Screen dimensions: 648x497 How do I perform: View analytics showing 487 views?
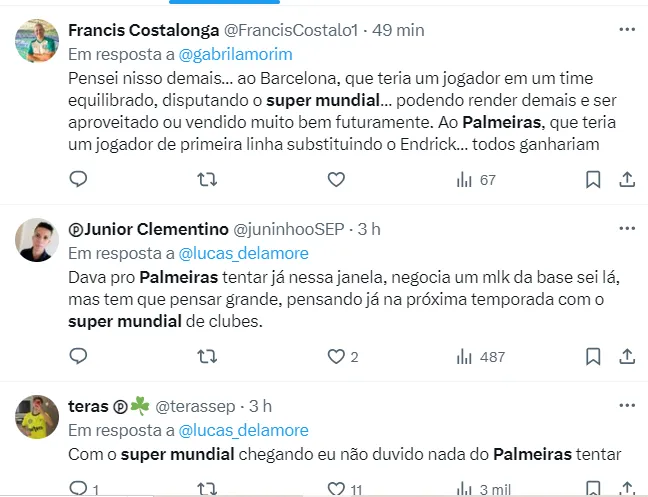pyautogui.click(x=480, y=356)
